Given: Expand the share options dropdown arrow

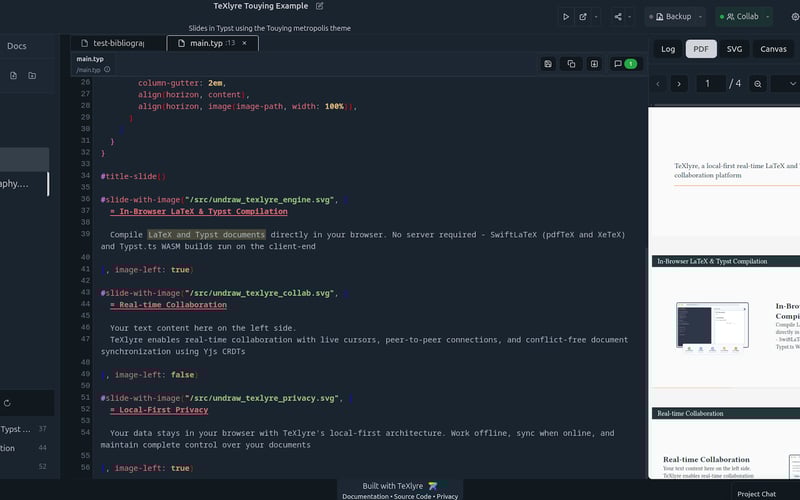Looking at the screenshot, I should (x=630, y=17).
